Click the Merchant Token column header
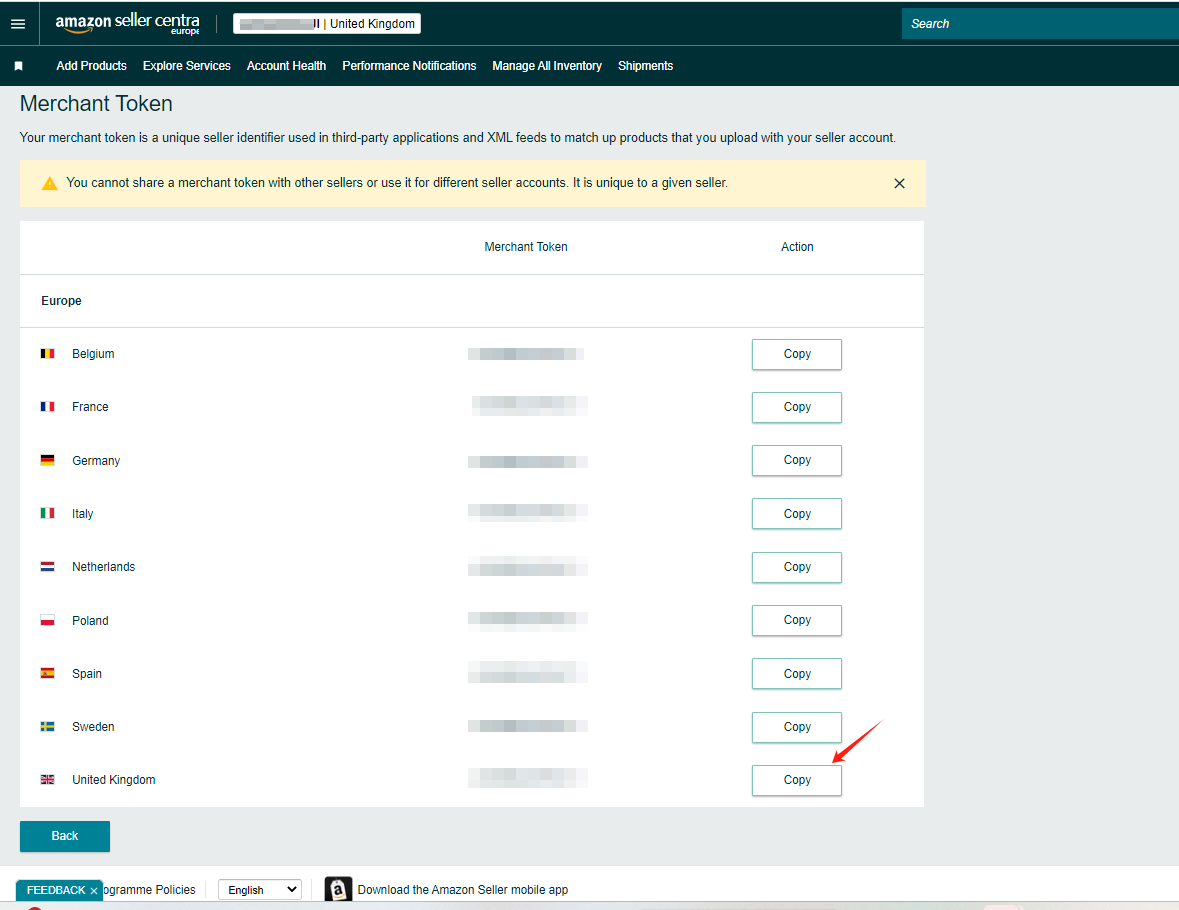This screenshot has height=910, width=1179. [526, 247]
